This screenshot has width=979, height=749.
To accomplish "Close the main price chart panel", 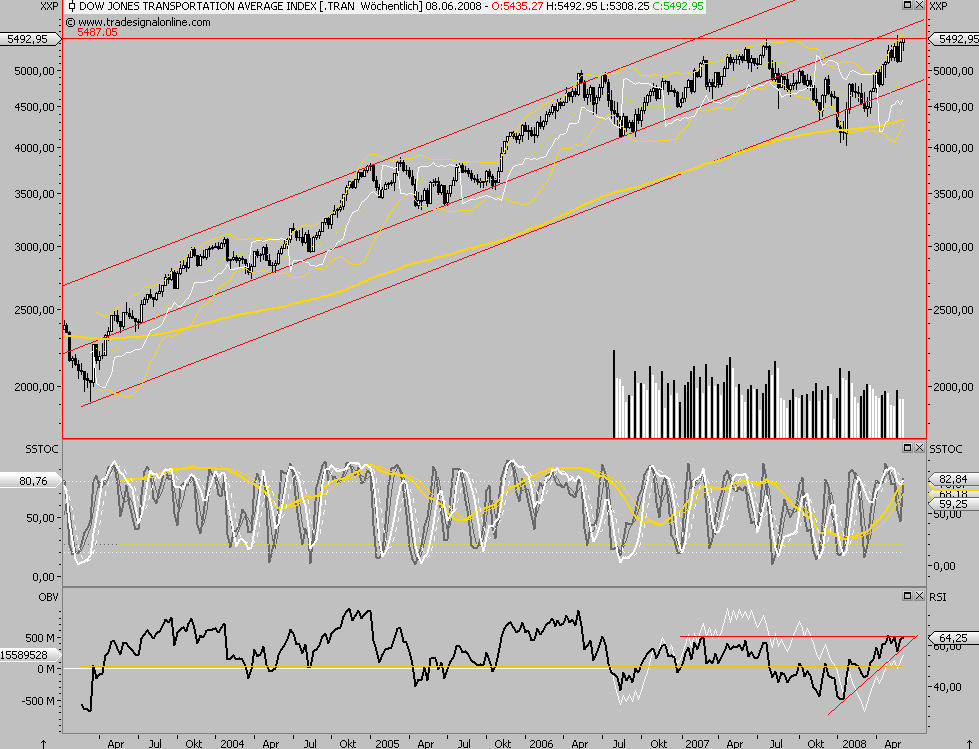I will pyautogui.click(x=919, y=5).
